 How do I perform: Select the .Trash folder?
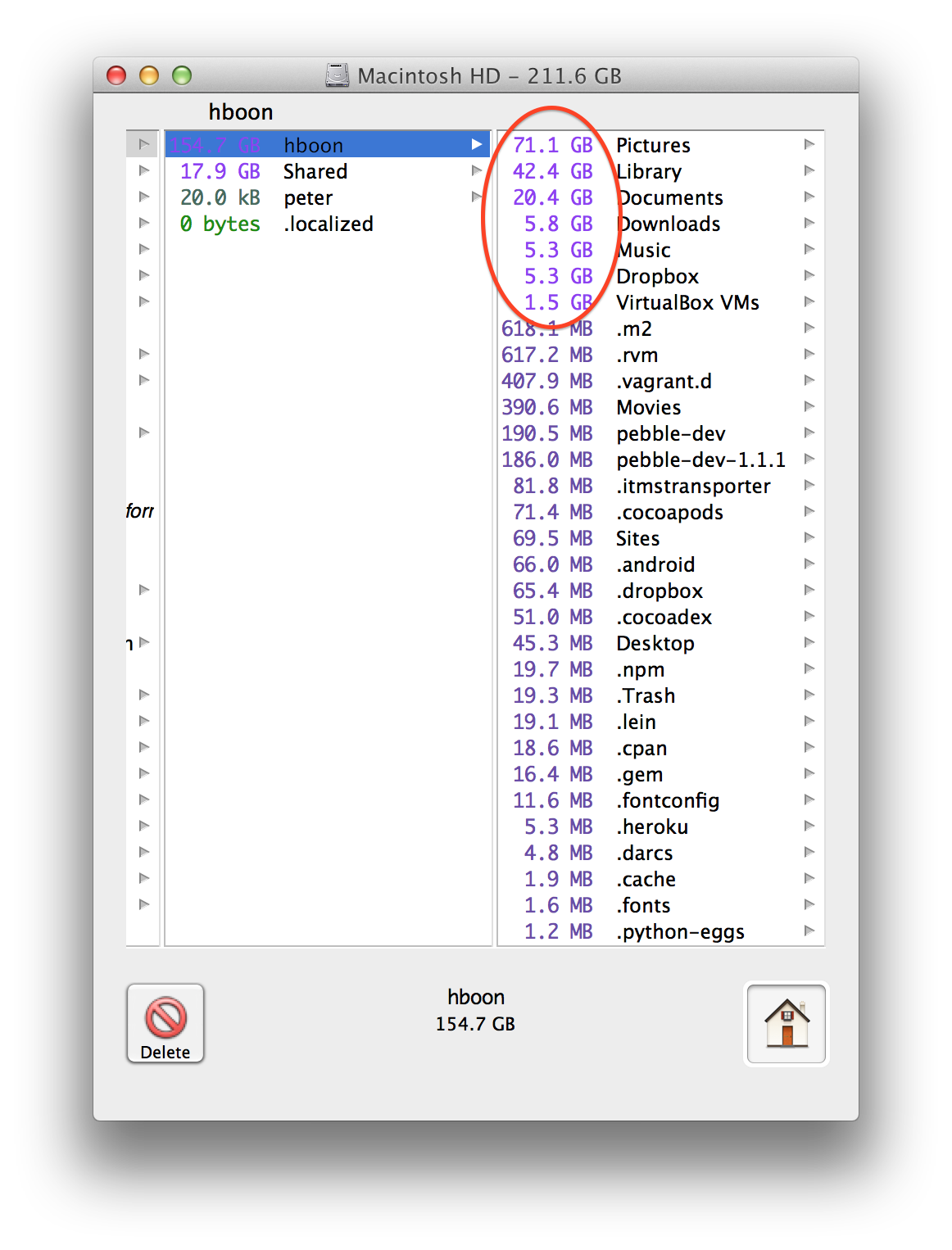(x=661, y=695)
